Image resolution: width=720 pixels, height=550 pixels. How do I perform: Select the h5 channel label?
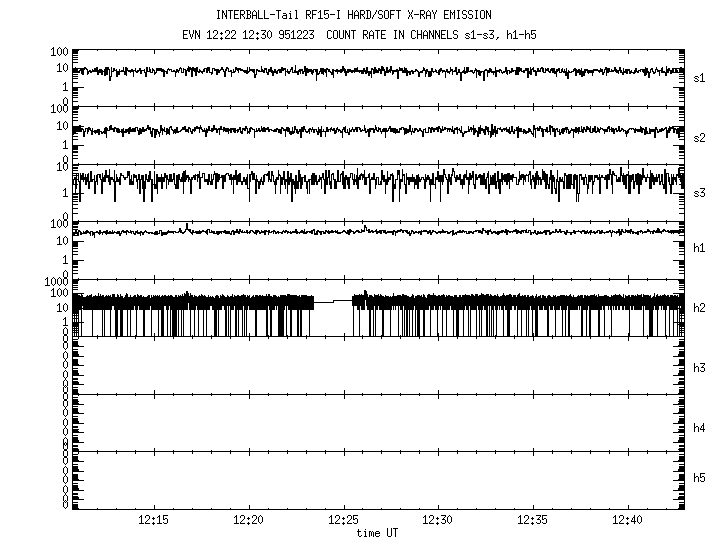699,480
